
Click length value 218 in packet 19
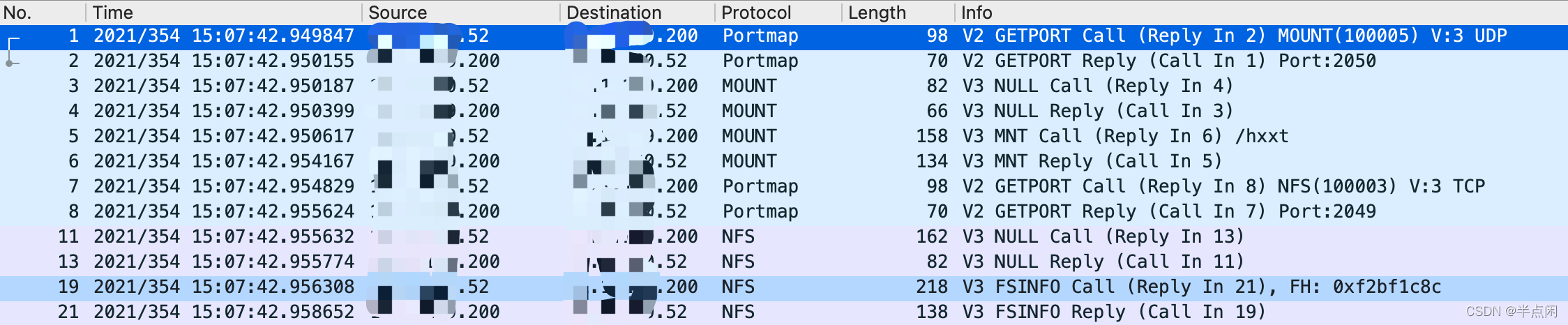tap(932, 287)
